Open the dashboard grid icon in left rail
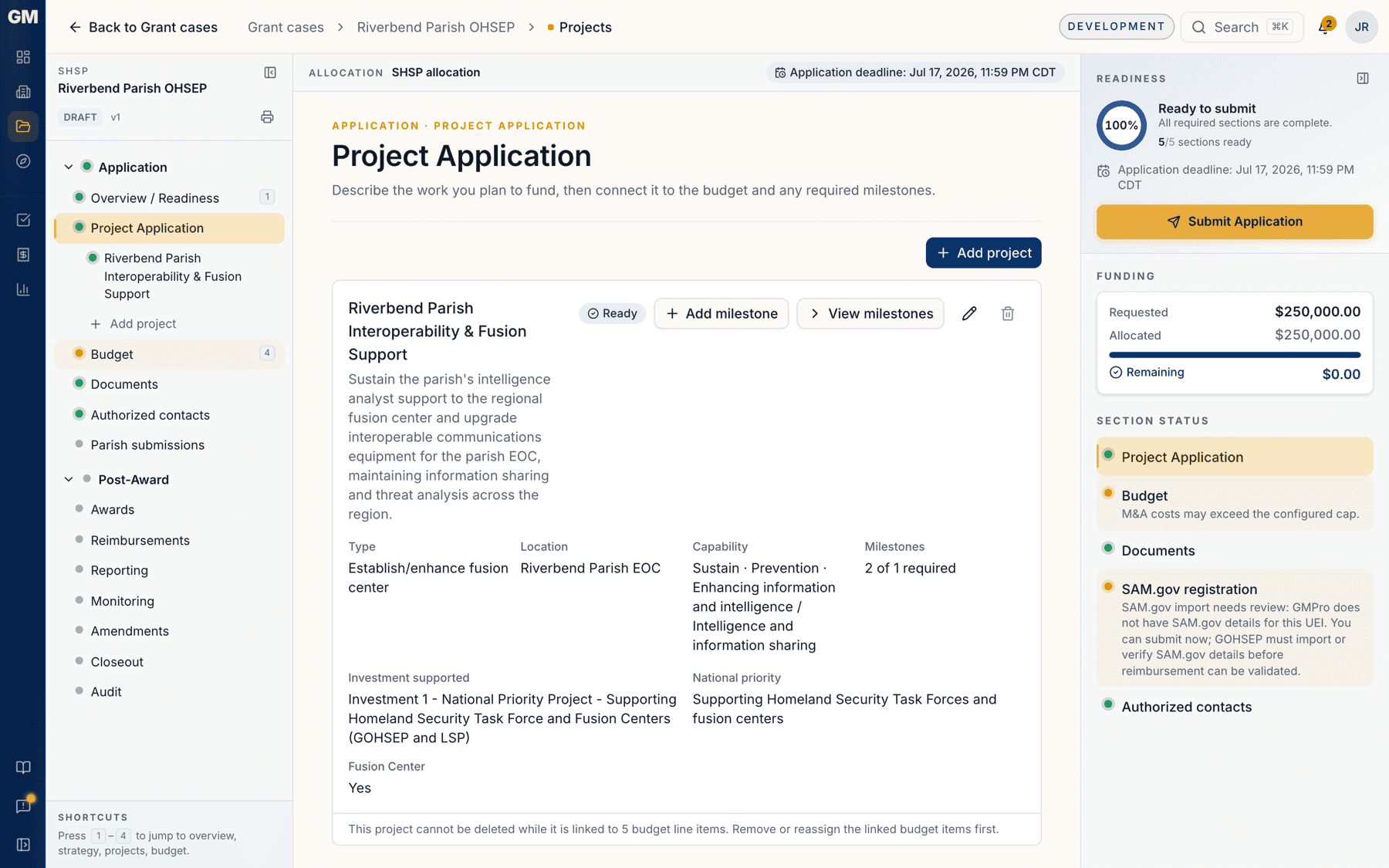This screenshot has width=1389, height=868. click(x=23, y=57)
